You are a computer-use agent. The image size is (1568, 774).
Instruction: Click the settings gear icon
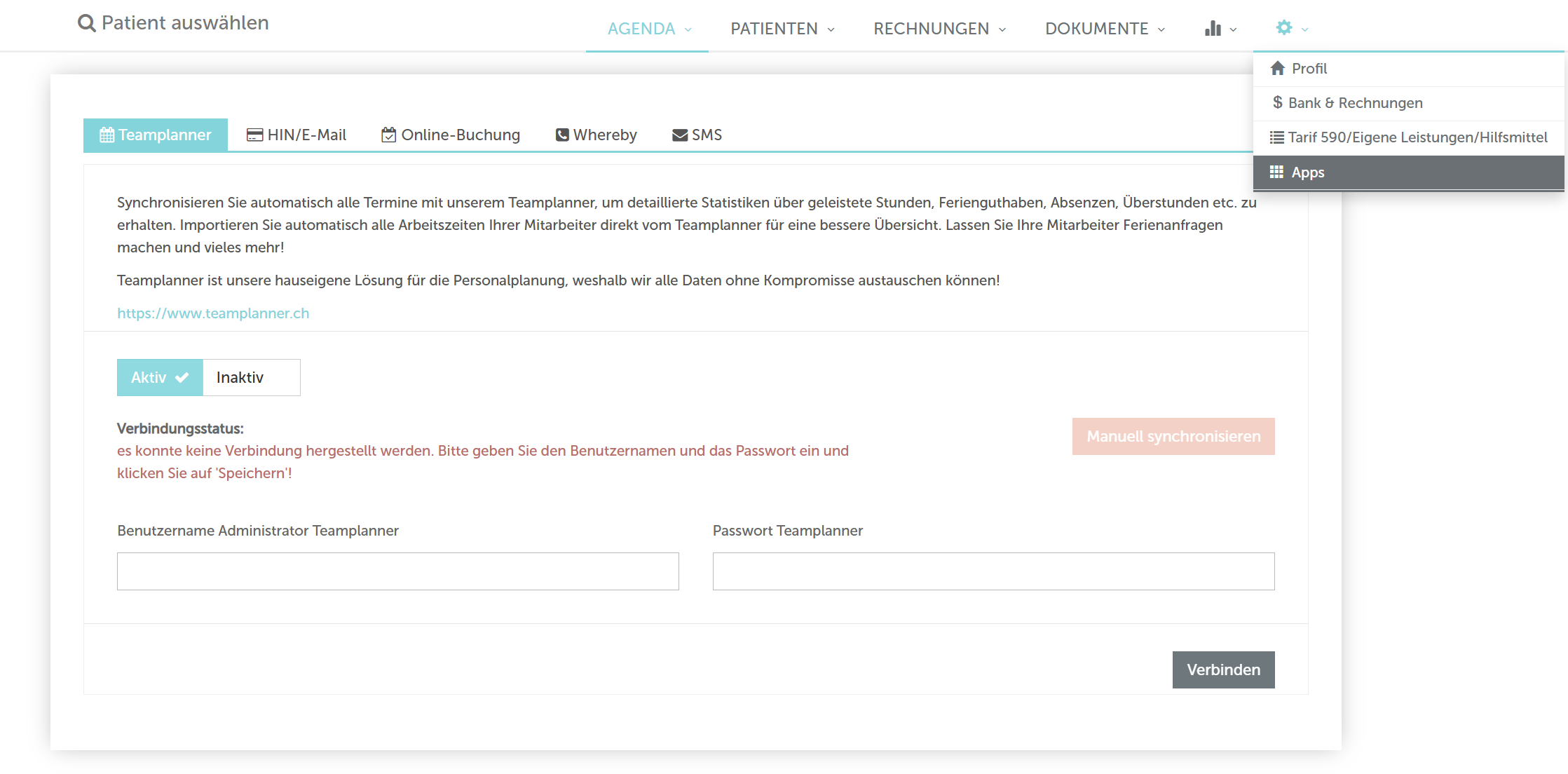click(1283, 27)
